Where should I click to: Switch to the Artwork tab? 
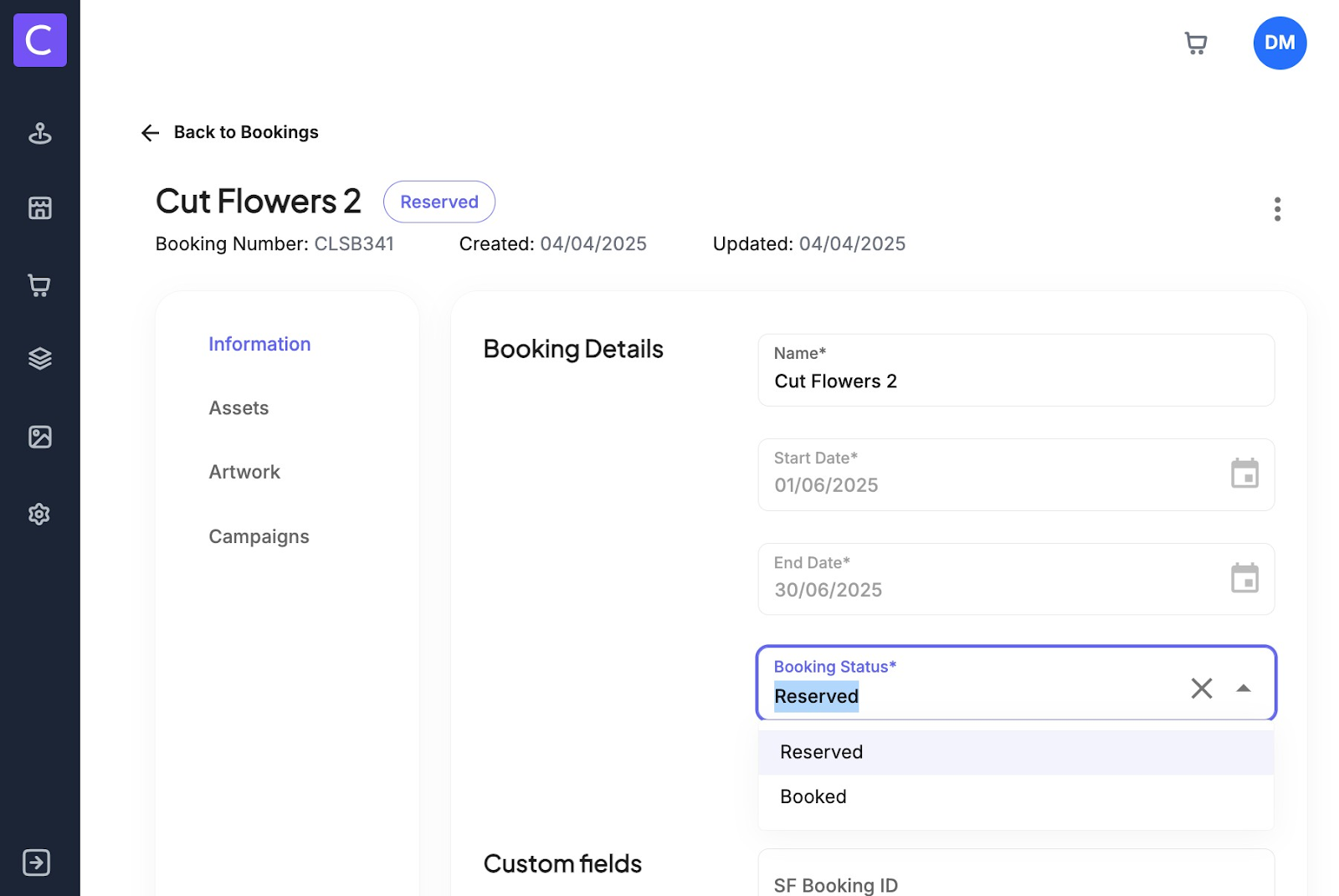tap(244, 472)
